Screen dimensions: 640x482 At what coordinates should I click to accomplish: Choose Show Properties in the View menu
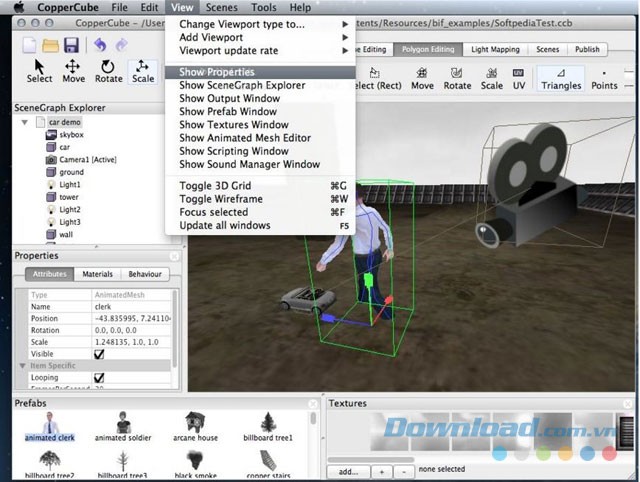point(217,72)
